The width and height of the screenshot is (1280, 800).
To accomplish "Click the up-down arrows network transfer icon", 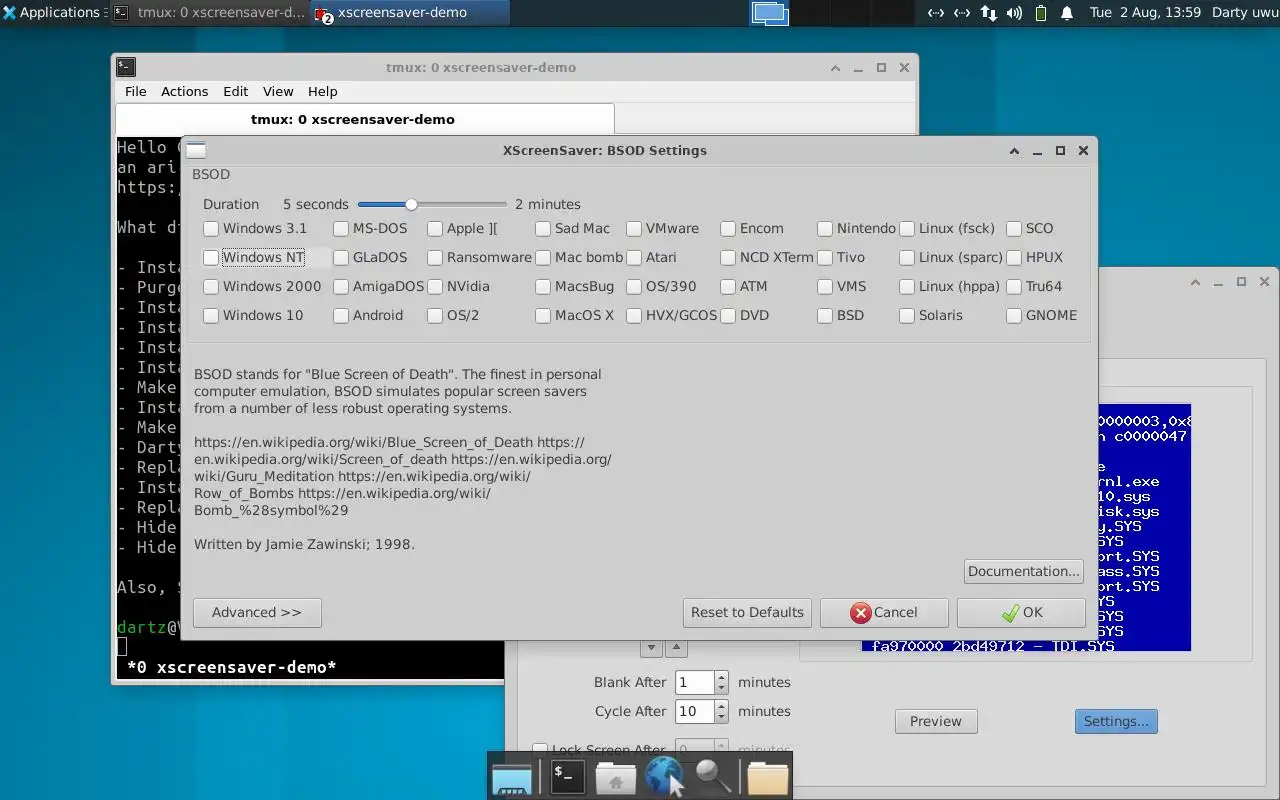I will click(988, 13).
